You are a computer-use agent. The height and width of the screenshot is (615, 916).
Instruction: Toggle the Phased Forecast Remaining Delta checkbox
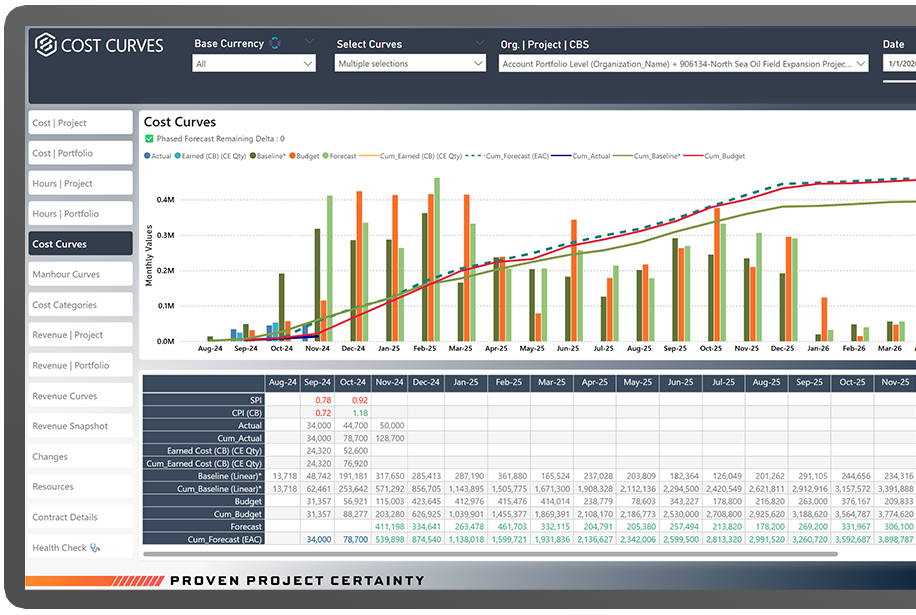149,139
